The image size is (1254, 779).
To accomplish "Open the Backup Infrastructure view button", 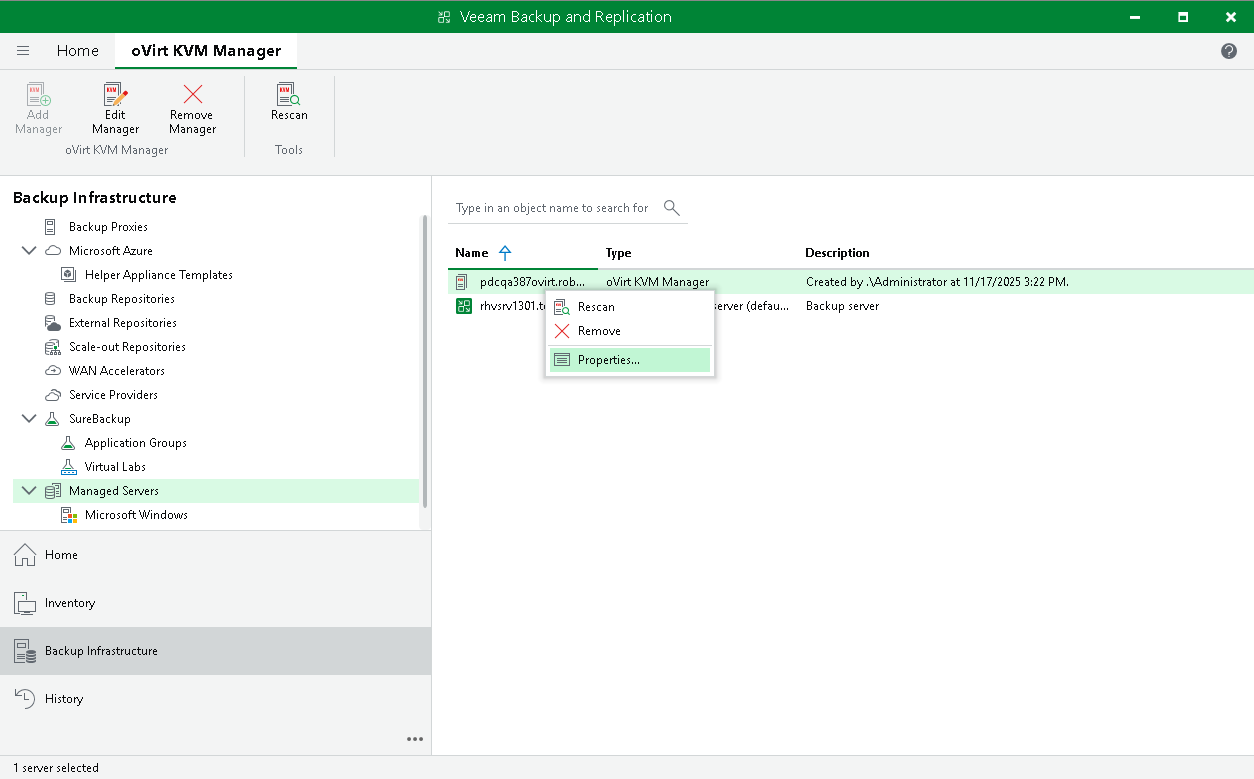I will coord(215,651).
